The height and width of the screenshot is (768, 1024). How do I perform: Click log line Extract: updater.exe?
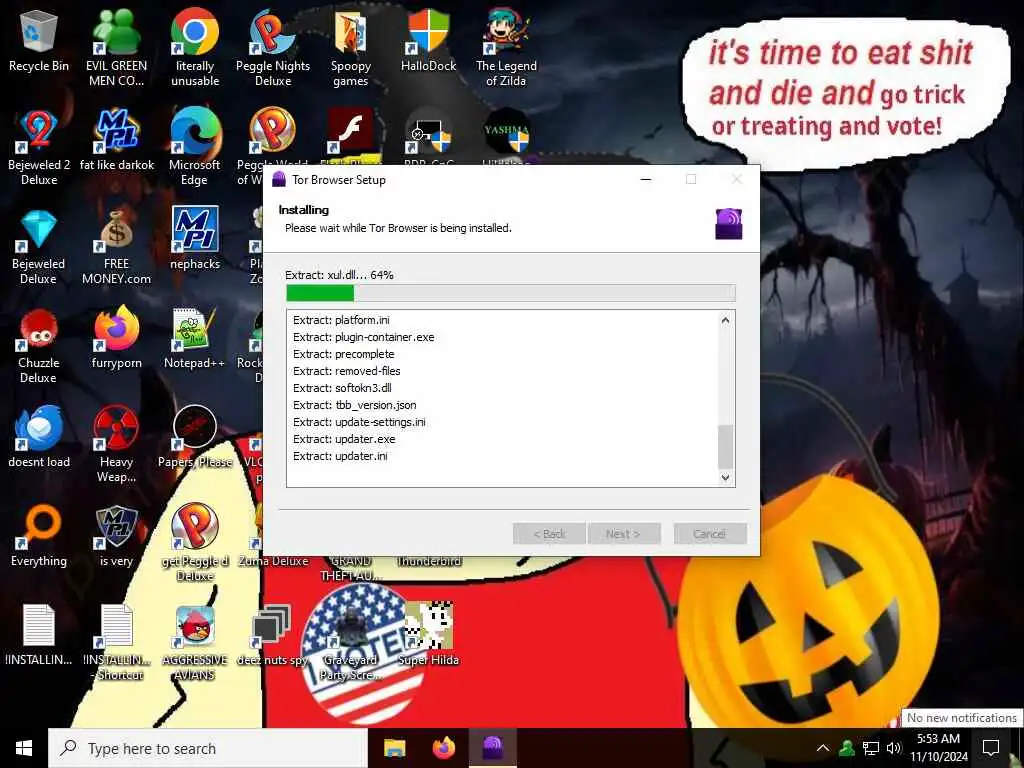point(344,439)
